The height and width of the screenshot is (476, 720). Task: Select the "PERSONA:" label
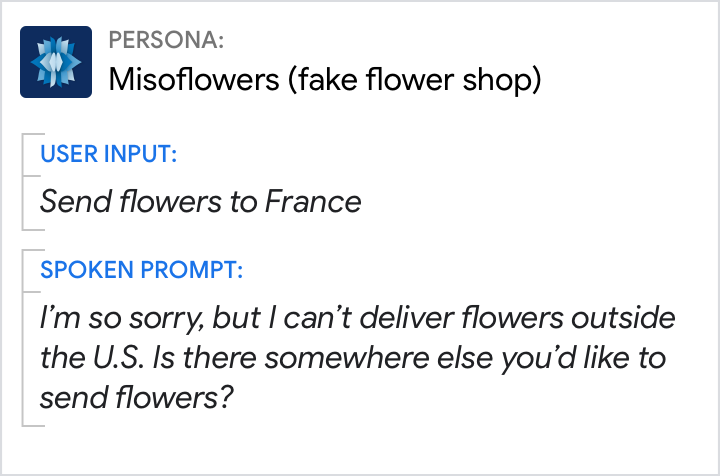pyautogui.click(x=166, y=41)
